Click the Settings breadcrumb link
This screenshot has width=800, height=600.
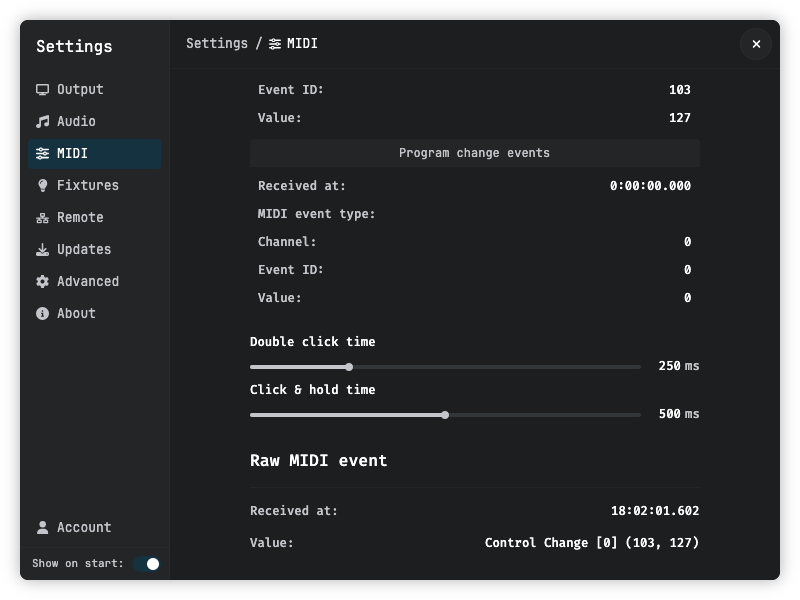(x=217, y=44)
